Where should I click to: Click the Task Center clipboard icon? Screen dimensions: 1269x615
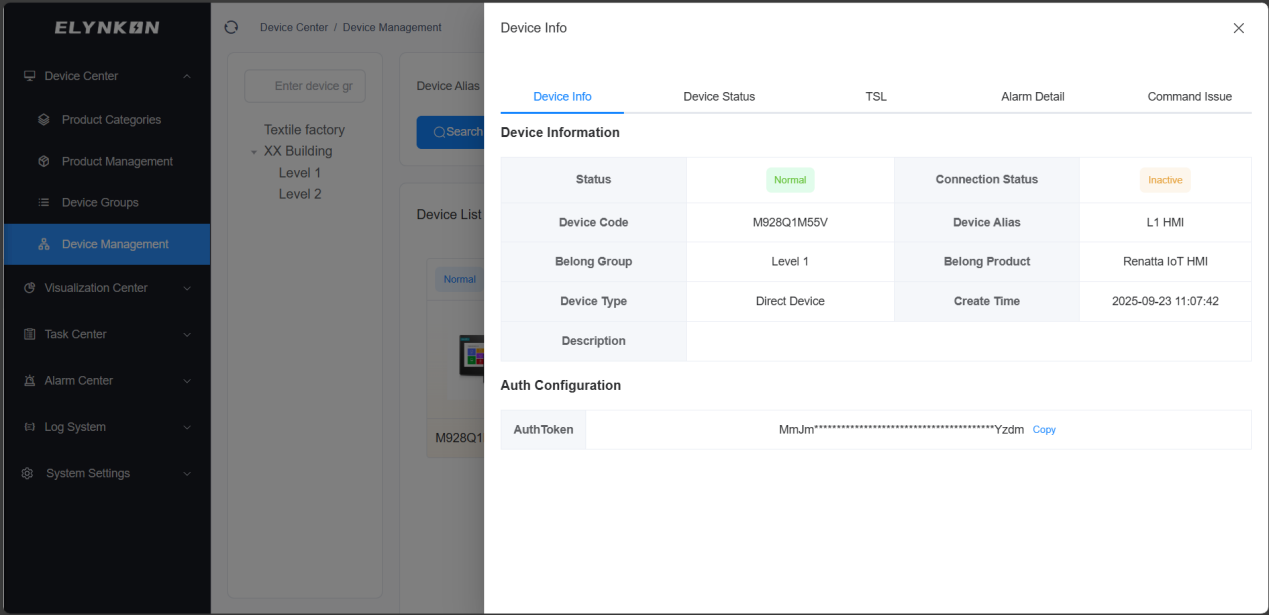[x=30, y=334]
